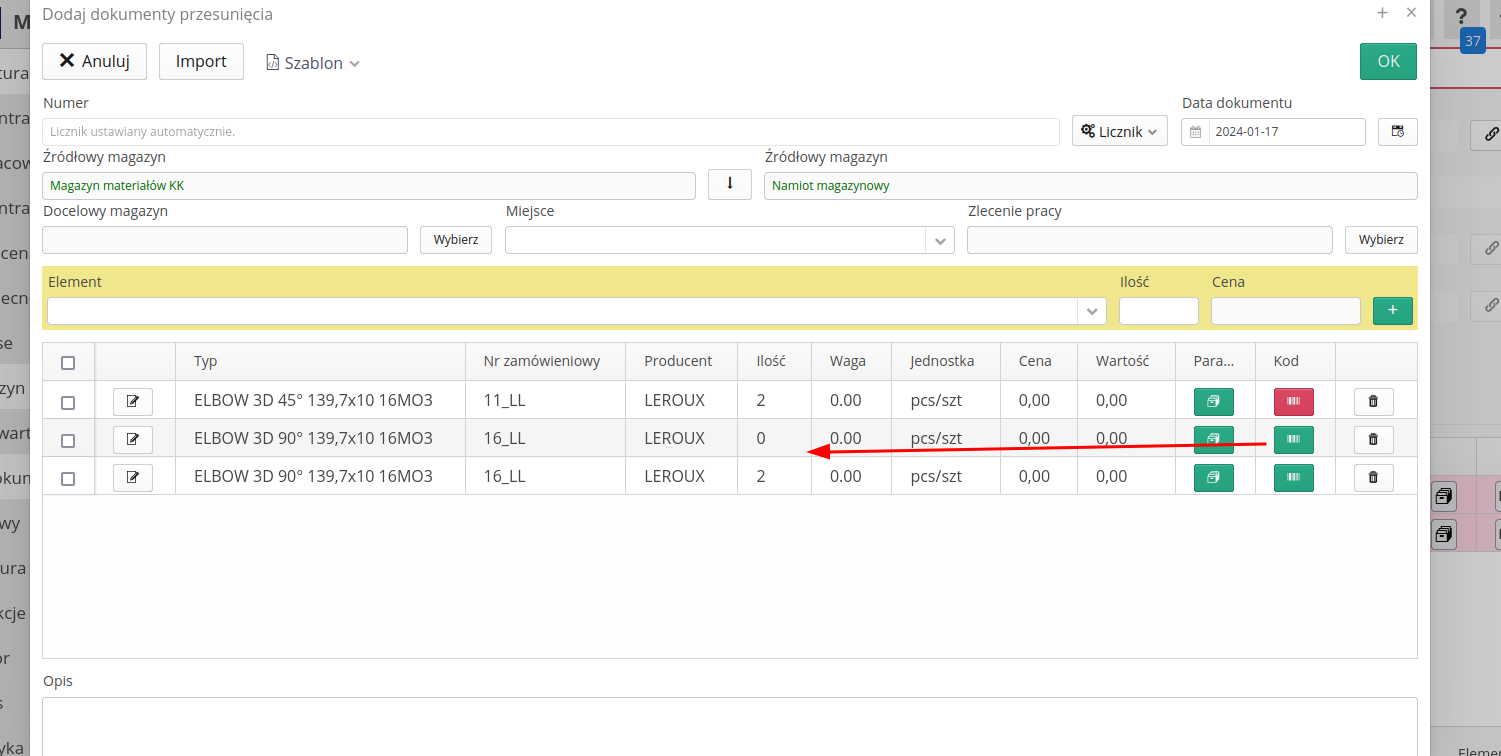Open parameters icon for the ELBOW 45° row

click(1213, 401)
